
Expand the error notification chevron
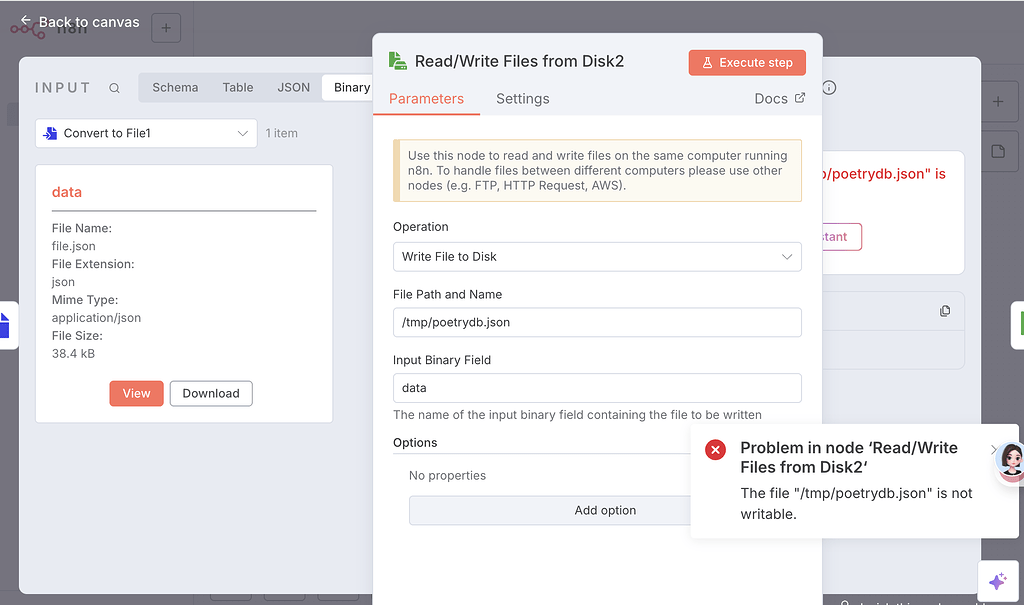tap(992, 449)
